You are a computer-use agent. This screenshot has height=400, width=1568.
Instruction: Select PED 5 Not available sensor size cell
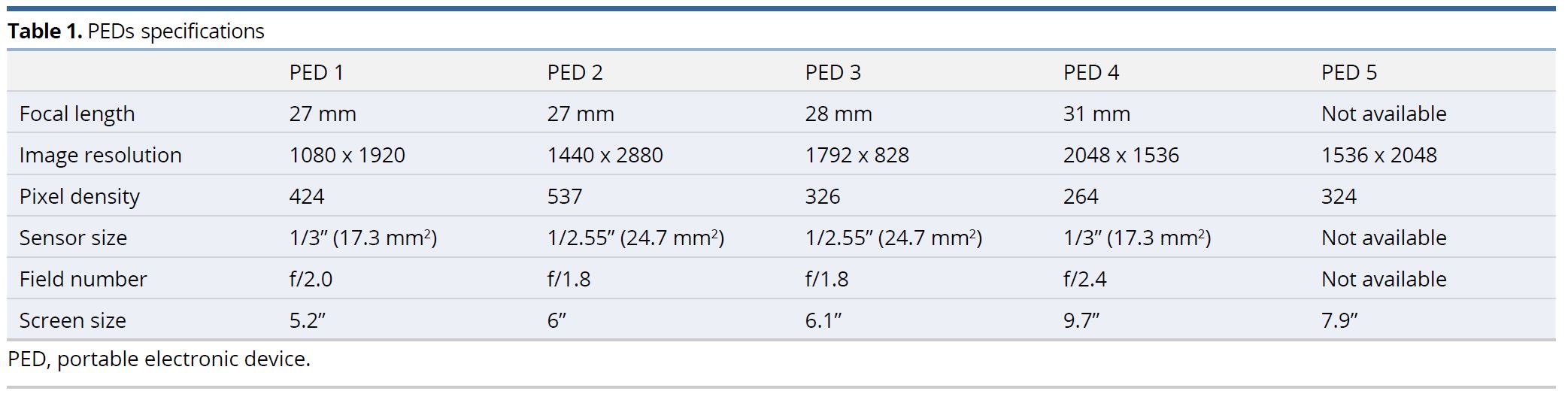pyautogui.click(x=1384, y=238)
